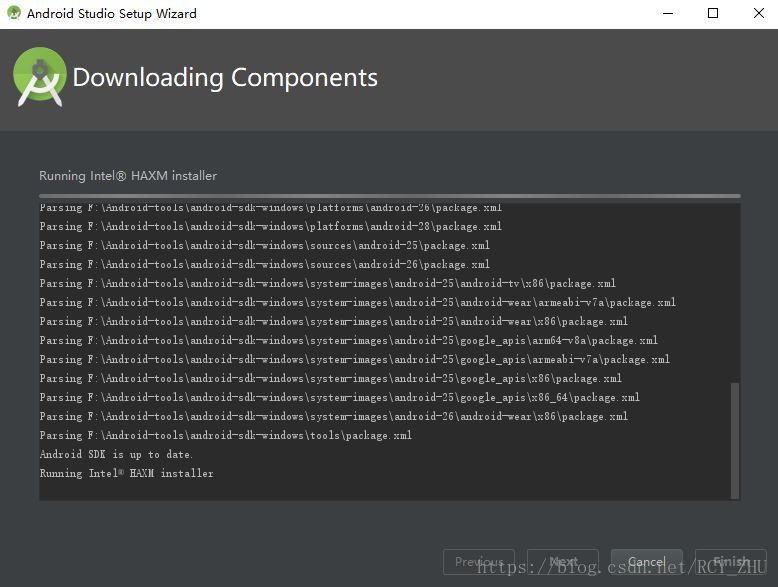Click the log line for tools\package.xml
Viewport: 778px width, 587px height.
coord(226,435)
